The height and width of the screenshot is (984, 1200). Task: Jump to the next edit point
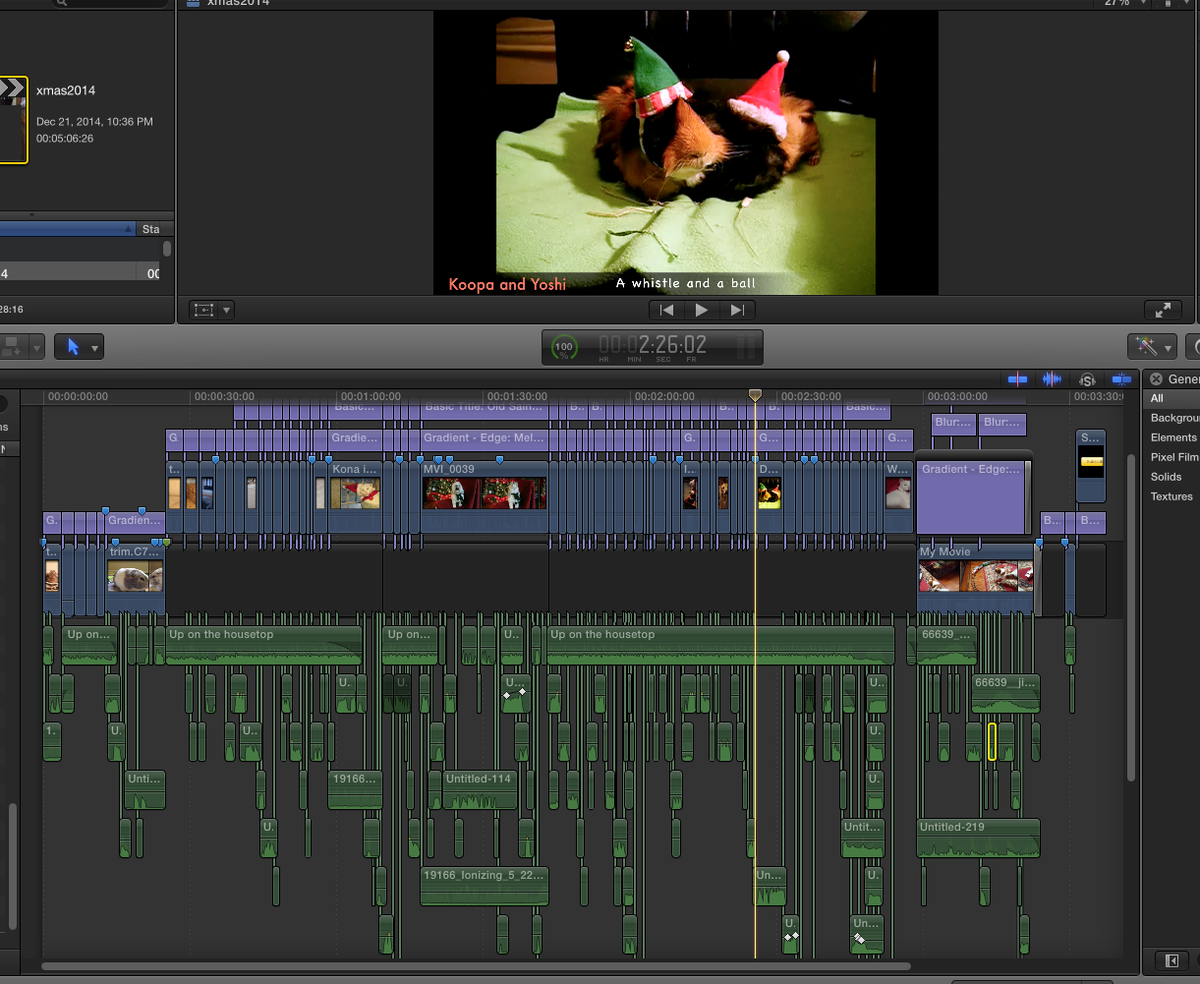click(x=737, y=310)
